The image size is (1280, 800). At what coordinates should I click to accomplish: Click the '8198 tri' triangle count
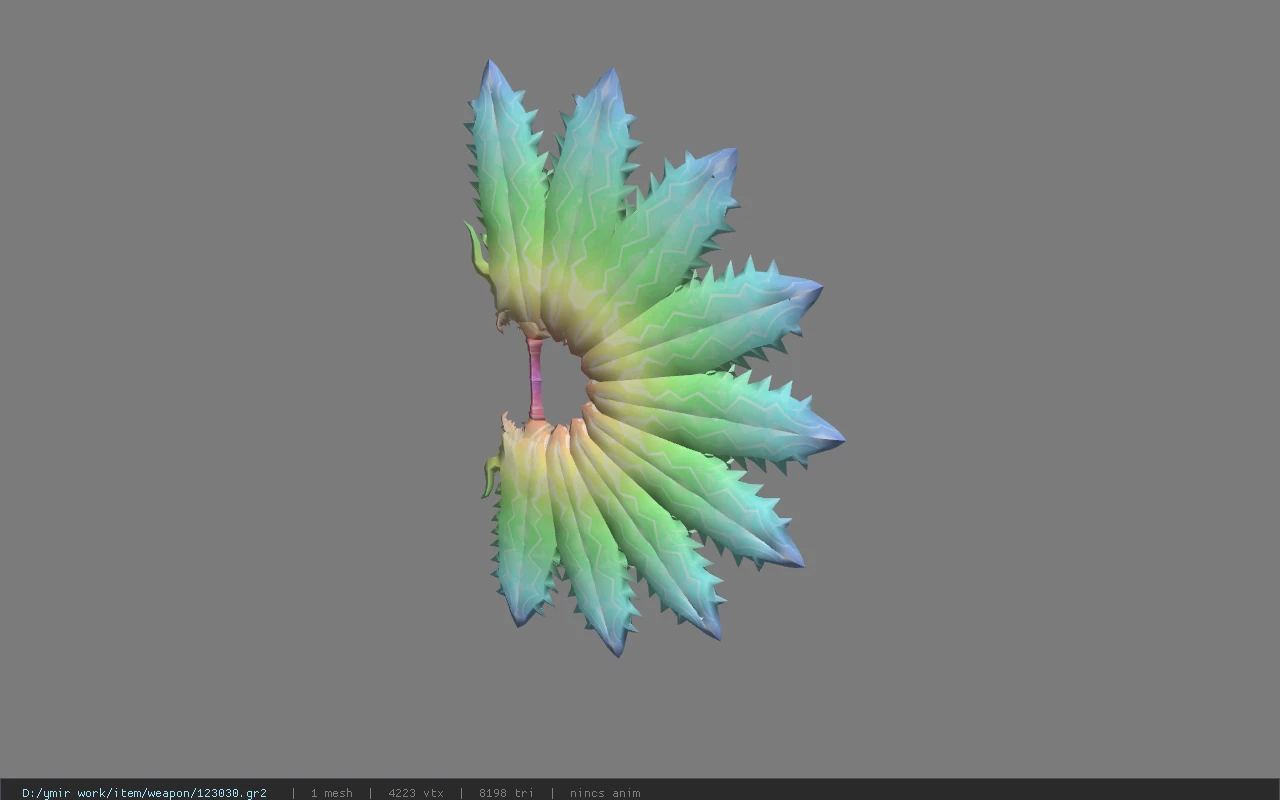point(506,793)
